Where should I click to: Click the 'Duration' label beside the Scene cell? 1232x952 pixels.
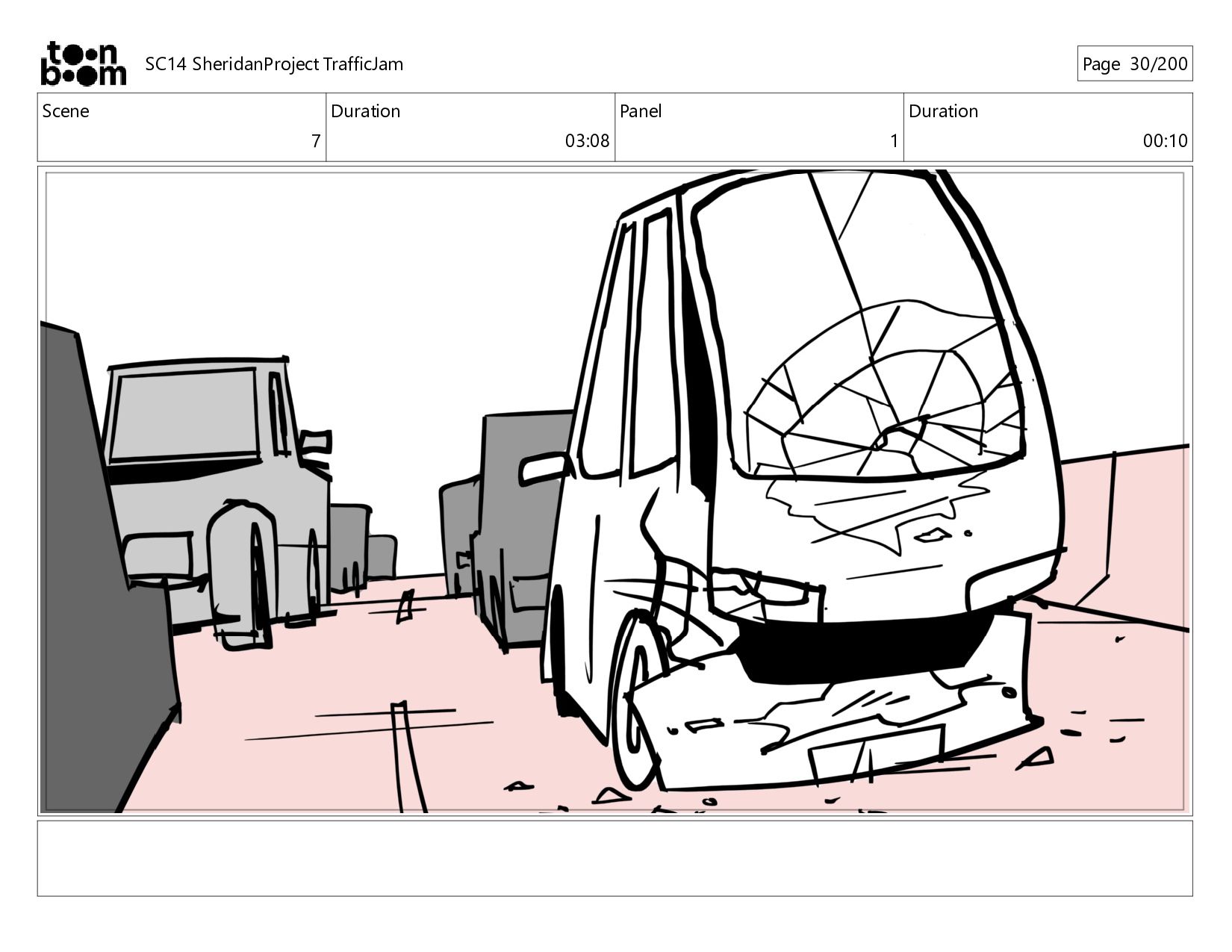click(366, 111)
